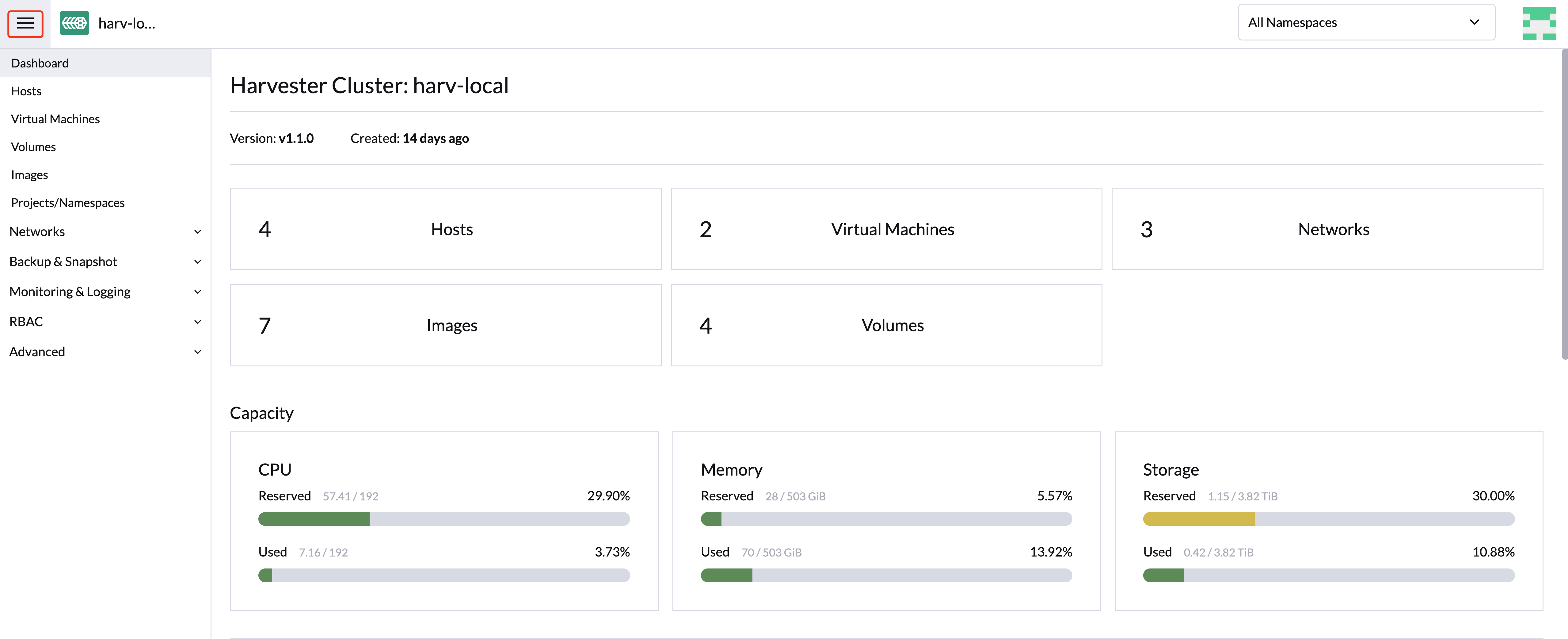Click the 4 Hosts summary card

pyautogui.click(x=445, y=229)
